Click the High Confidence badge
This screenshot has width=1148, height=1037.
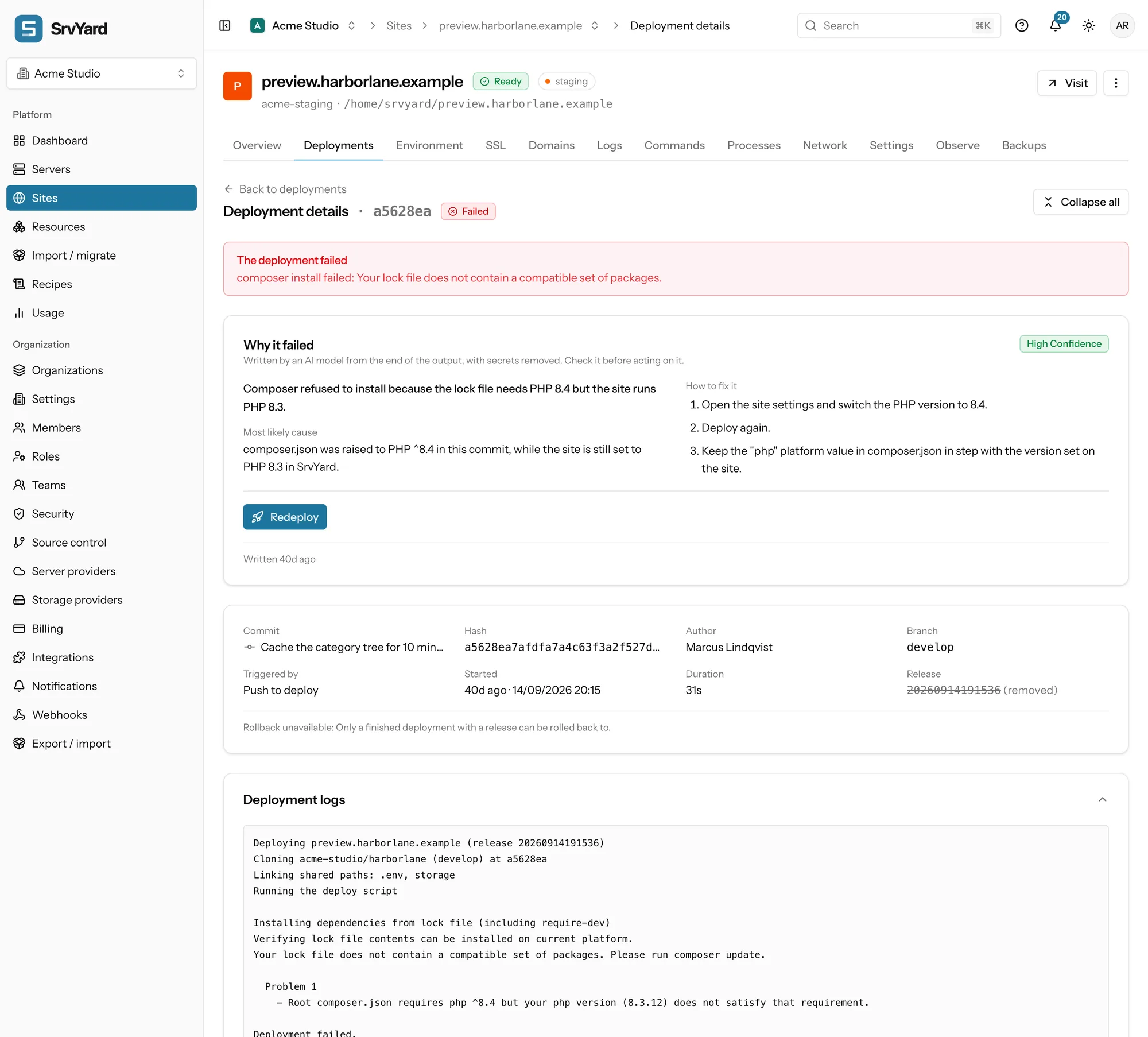coord(1064,344)
